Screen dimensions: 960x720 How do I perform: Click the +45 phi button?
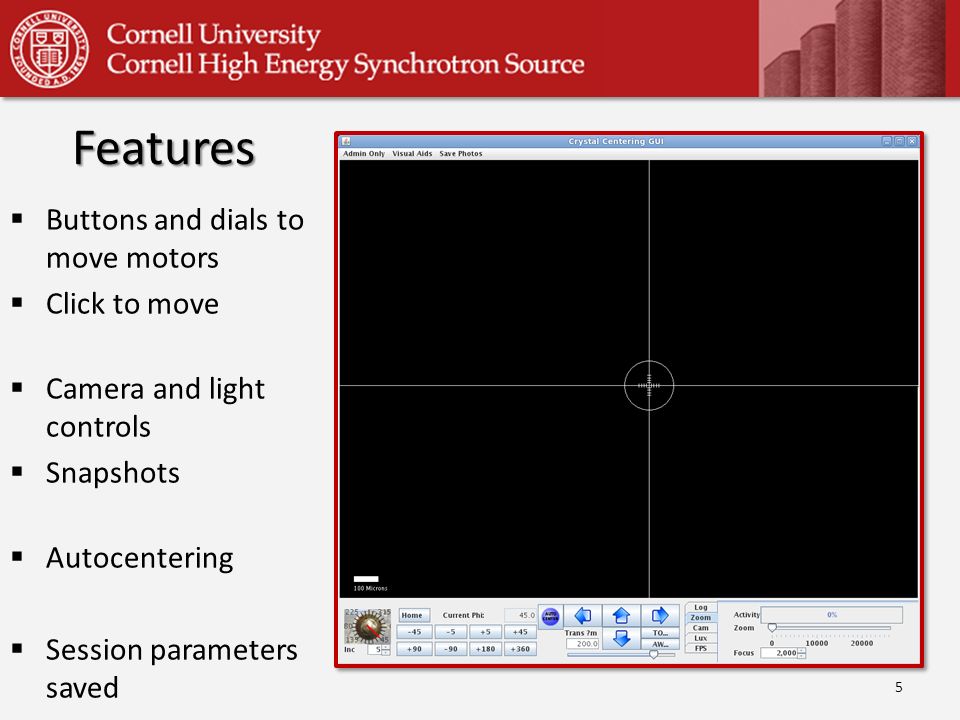520,632
